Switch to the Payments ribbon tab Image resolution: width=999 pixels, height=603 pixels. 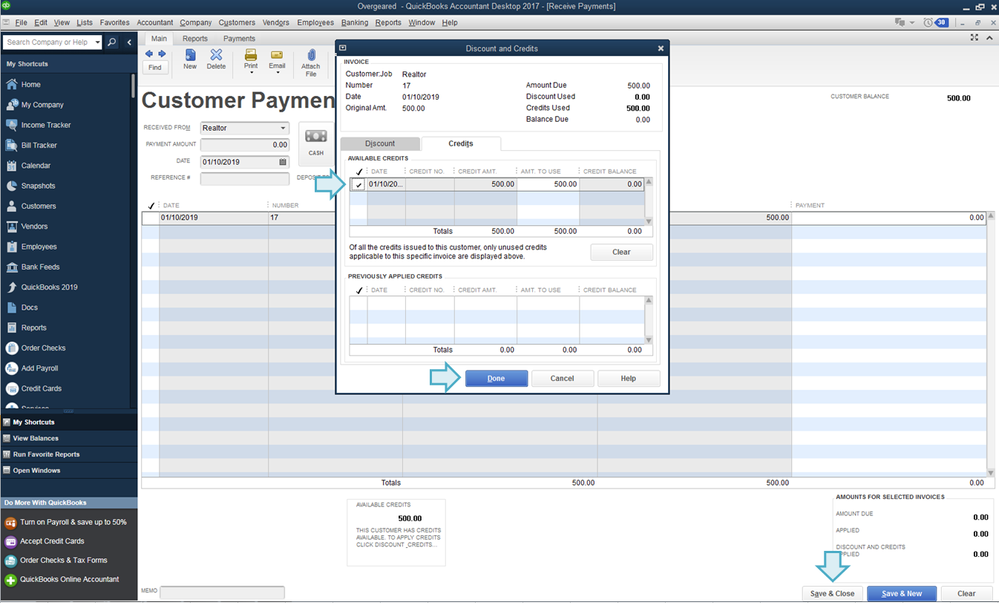coord(239,38)
